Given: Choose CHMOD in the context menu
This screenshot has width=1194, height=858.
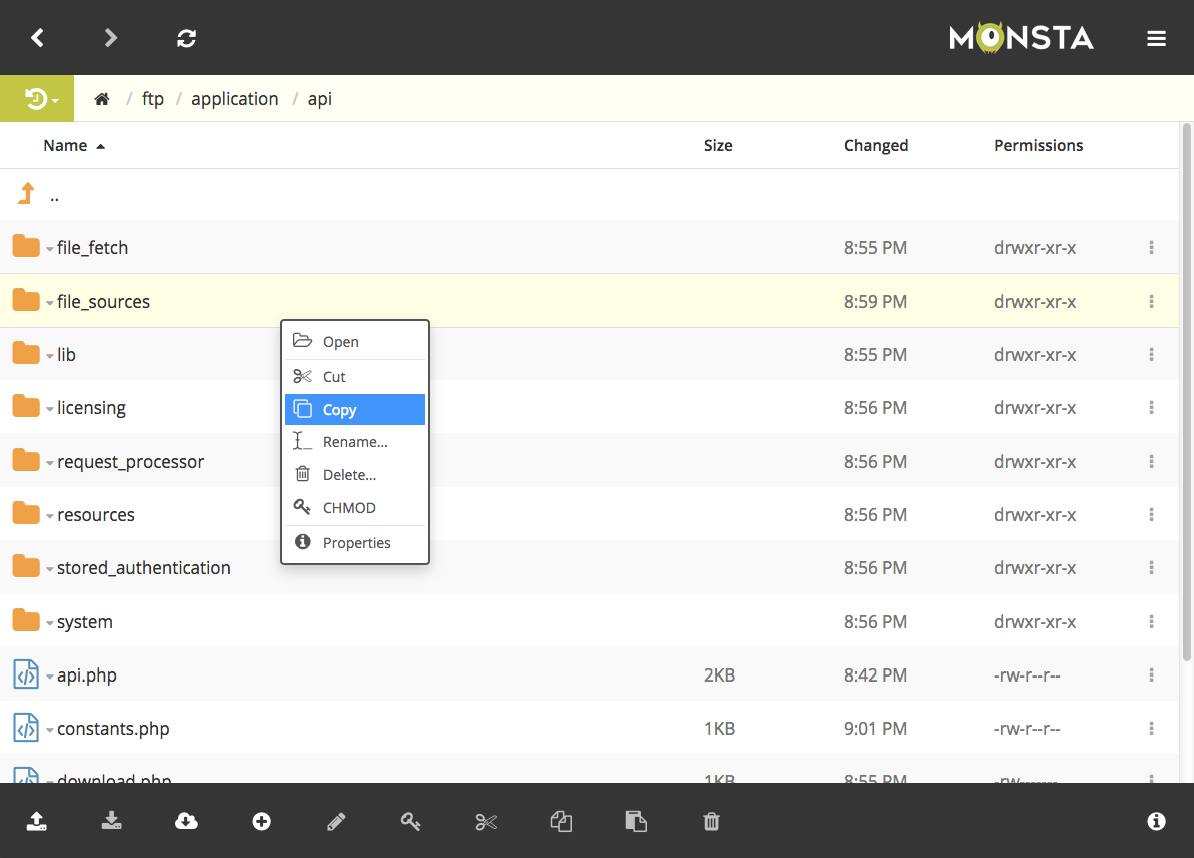Looking at the screenshot, I should 355,508.
